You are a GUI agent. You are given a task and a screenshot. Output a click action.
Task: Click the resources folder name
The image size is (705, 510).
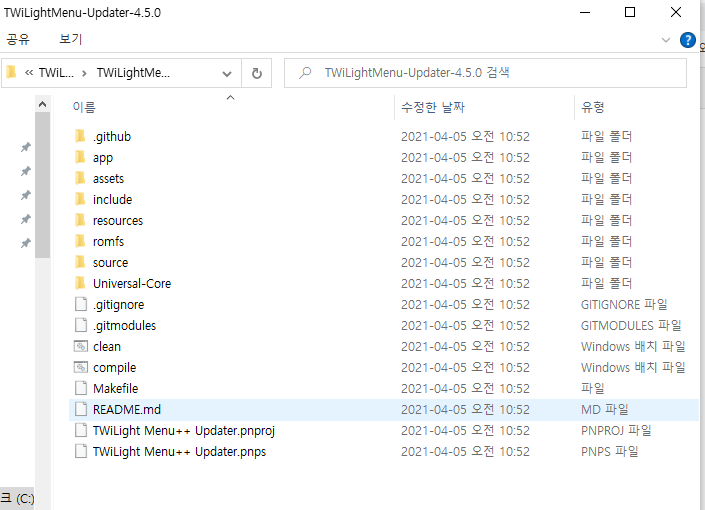coord(118,220)
